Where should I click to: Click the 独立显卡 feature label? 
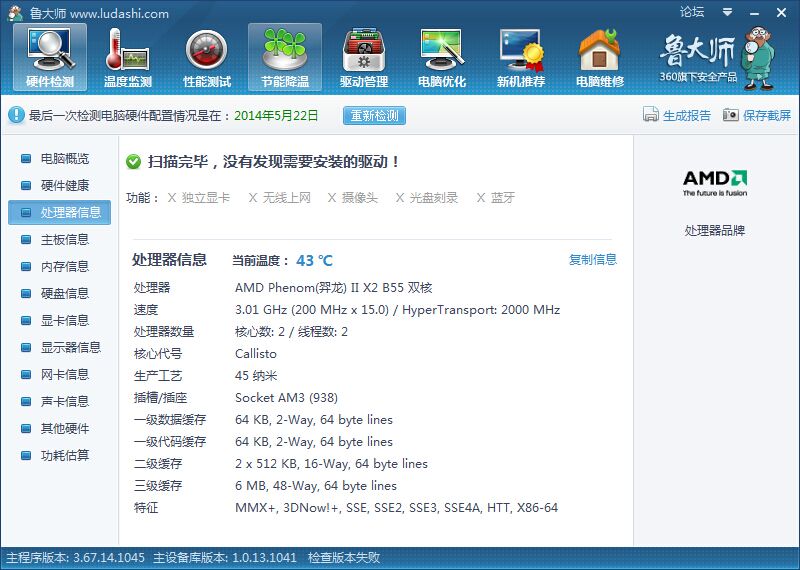click(x=206, y=197)
